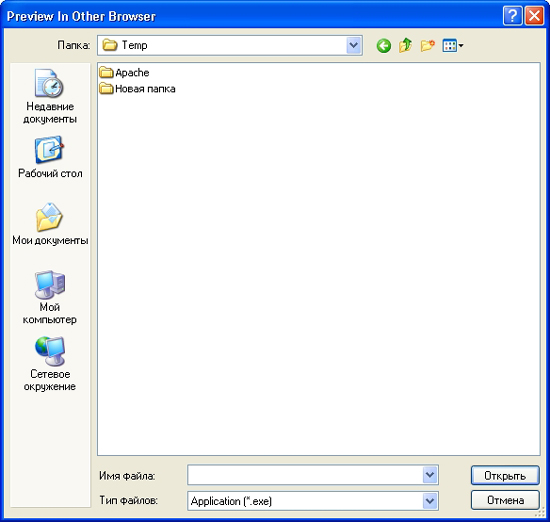This screenshot has height=522, width=550.
Task: Open Мои документы in the places bar
Action: 50,224
